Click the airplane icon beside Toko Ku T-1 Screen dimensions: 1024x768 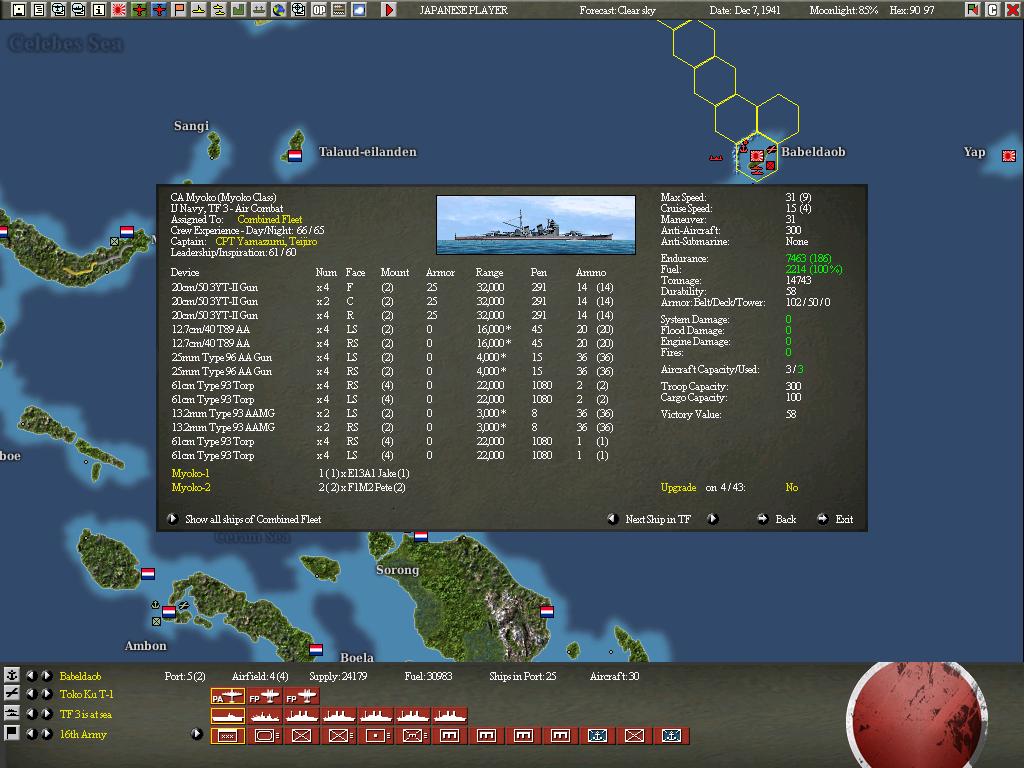click(x=11, y=694)
